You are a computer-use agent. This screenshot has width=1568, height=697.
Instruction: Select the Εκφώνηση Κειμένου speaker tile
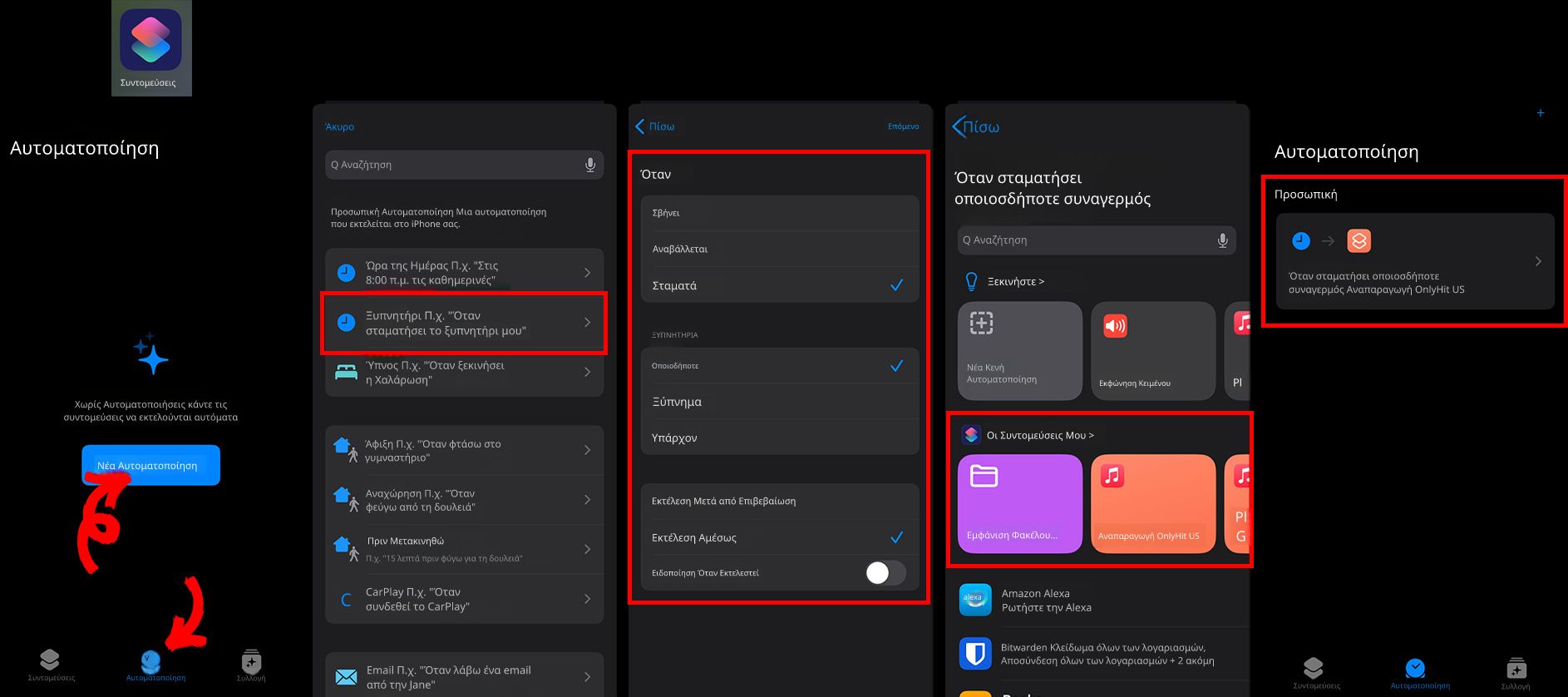click(x=1151, y=350)
